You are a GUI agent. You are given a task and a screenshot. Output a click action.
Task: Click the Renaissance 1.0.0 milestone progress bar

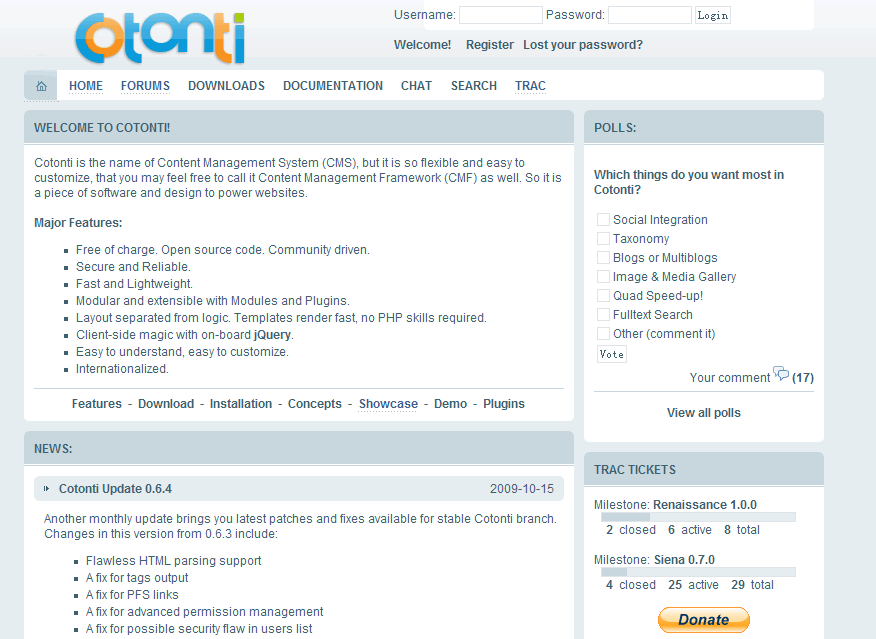(x=698, y=517)
